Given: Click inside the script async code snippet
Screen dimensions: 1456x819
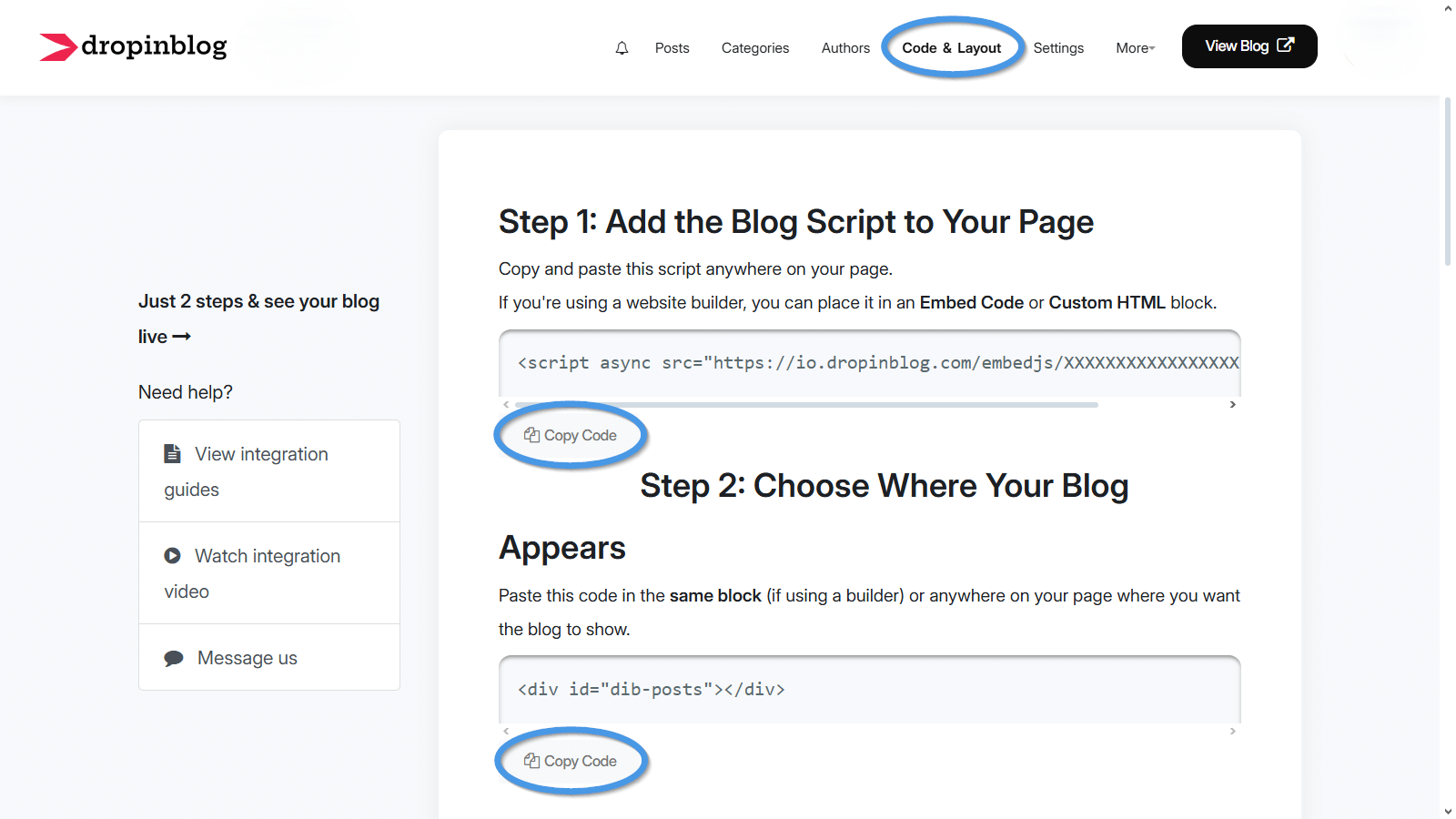Looking at the screenshot, I should (878, 363).
